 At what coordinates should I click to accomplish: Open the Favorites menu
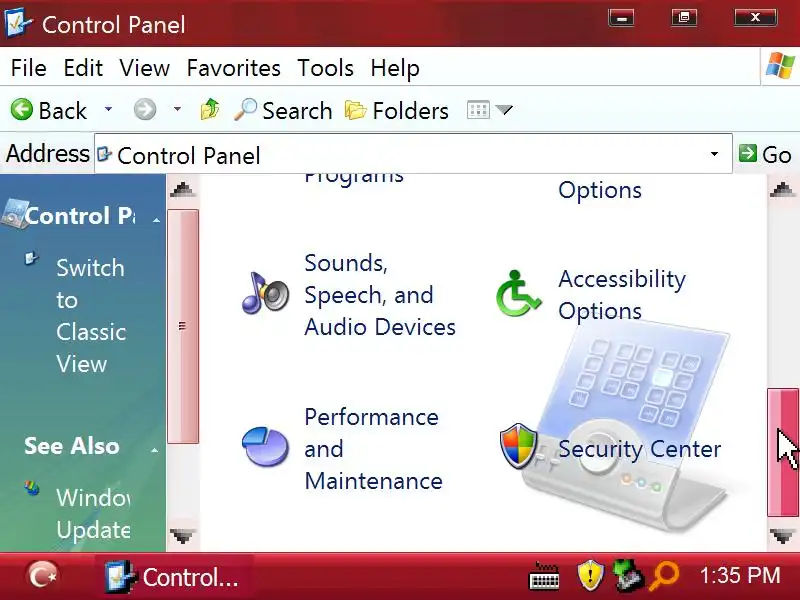coord(233,68)
